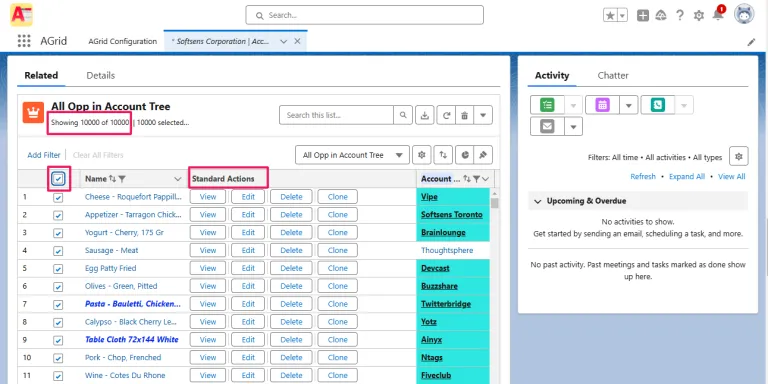
Task: Open the All Opp in Account Tree view dropdown
Action: [x=352, y=155]
